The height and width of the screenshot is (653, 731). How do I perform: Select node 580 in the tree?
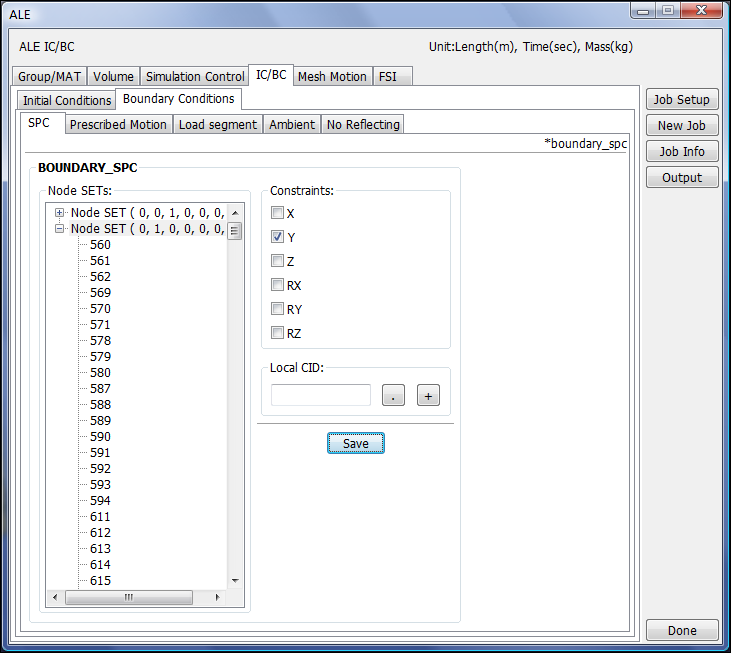tap(100, 373)
